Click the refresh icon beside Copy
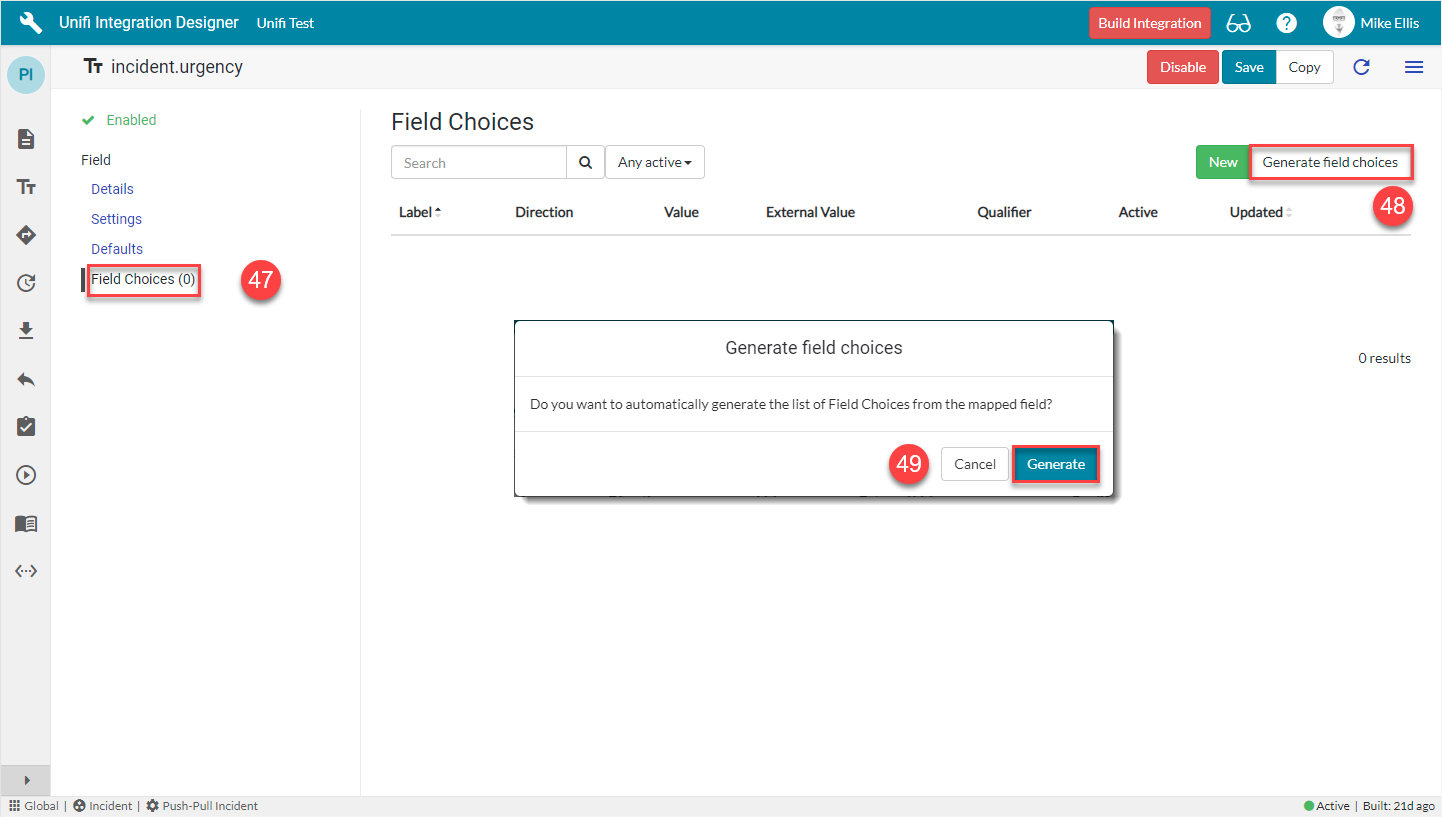 click(1361, 67)
